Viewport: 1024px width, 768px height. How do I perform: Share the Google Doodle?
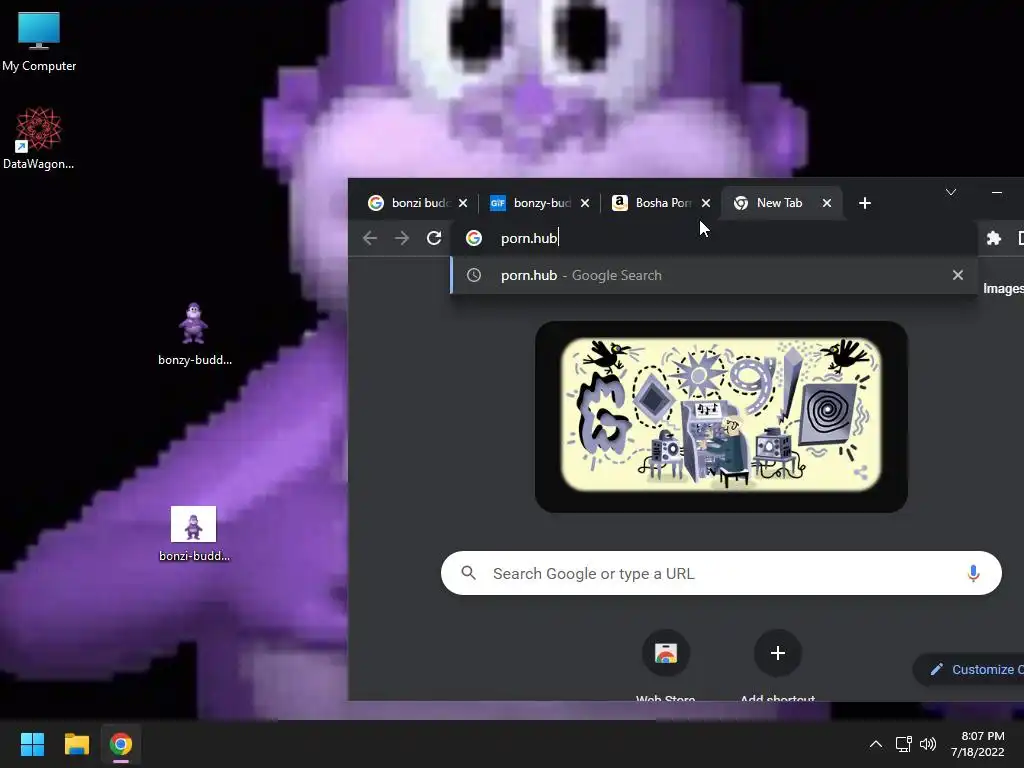point(861,472)
